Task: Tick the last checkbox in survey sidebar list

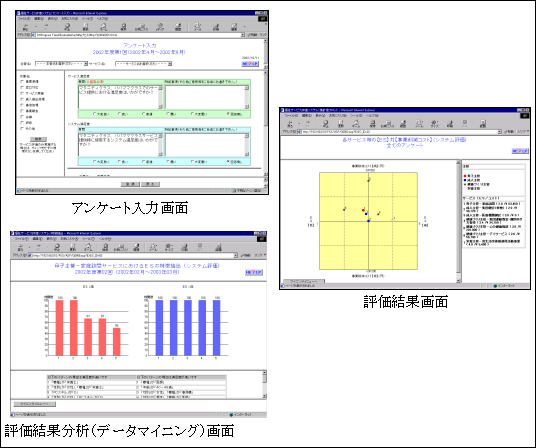Action: (x=22, y=128)
